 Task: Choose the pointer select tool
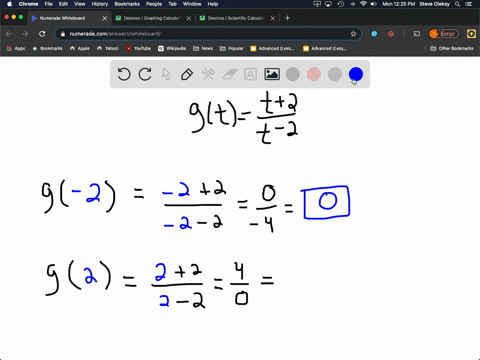point(166,74)
